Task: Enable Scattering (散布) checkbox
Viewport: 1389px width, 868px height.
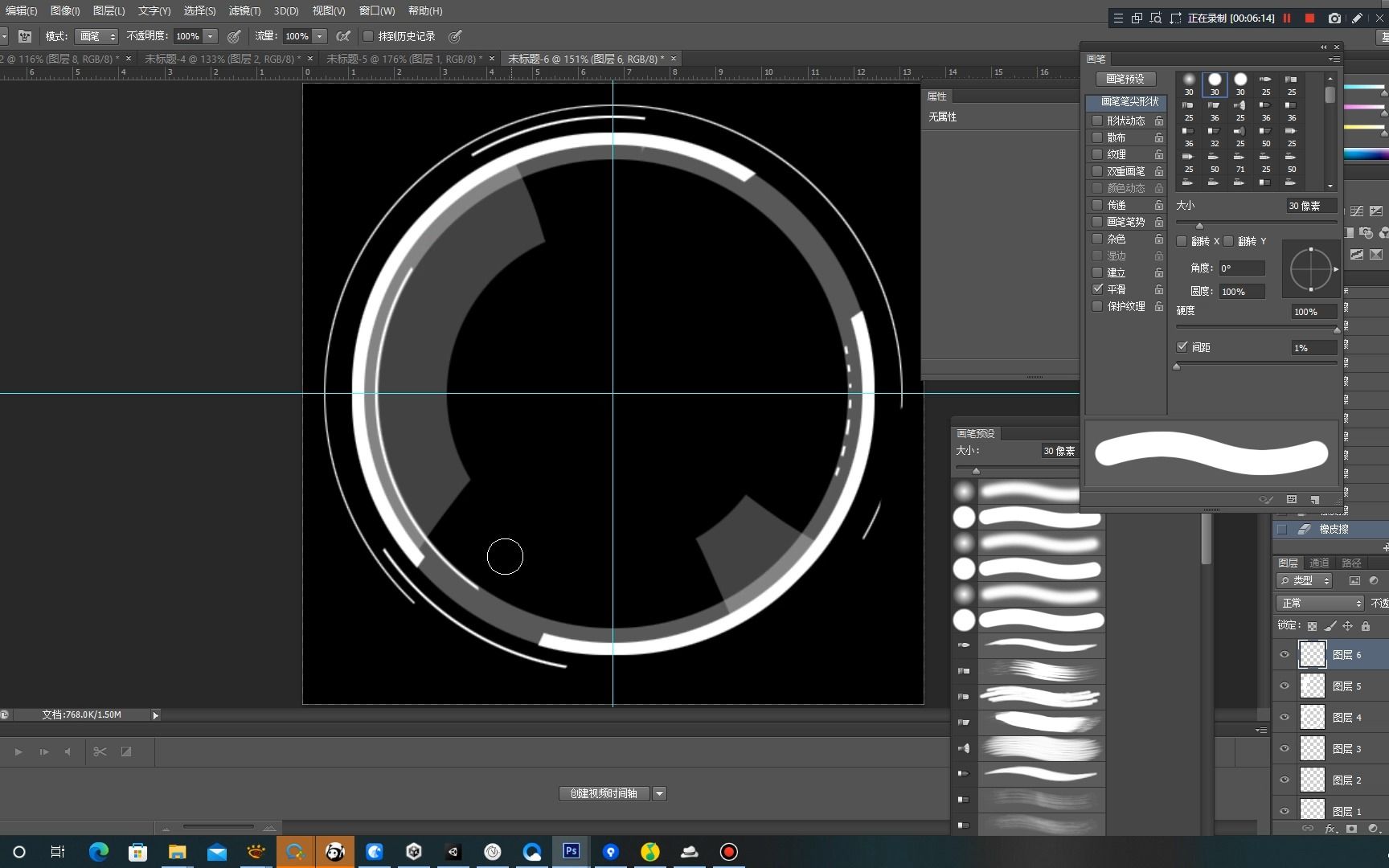Action: tap(1097, 137)
